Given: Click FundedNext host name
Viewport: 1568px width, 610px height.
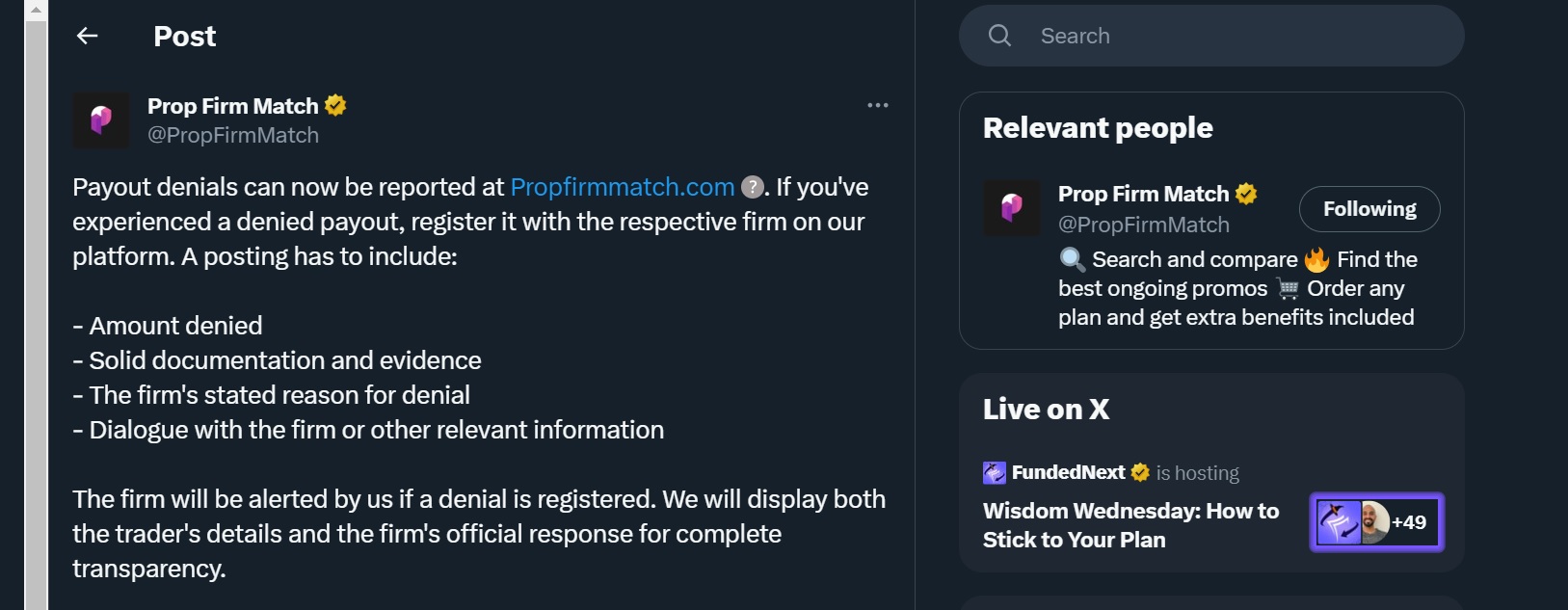Looking at the screenshot, I should tap(1068, 472).
